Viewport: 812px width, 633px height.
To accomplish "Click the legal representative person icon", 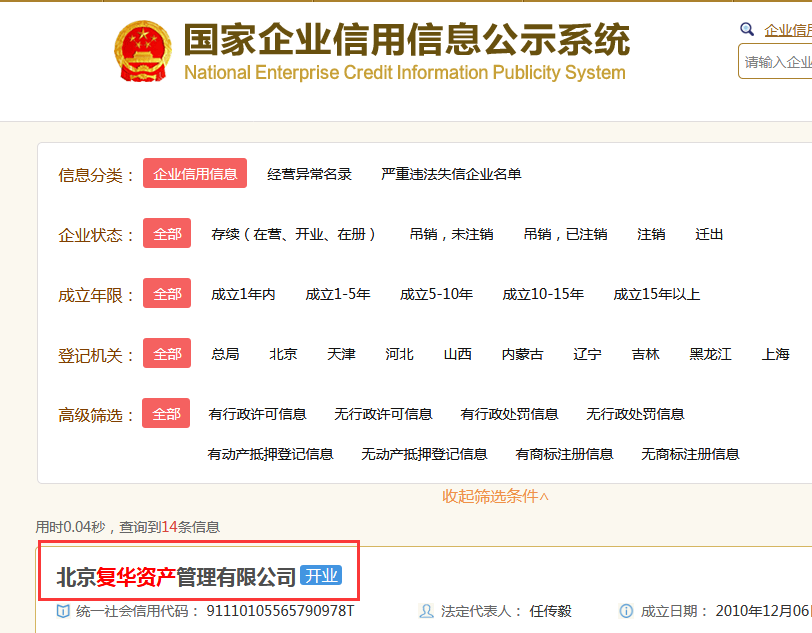I will point(426,611).
